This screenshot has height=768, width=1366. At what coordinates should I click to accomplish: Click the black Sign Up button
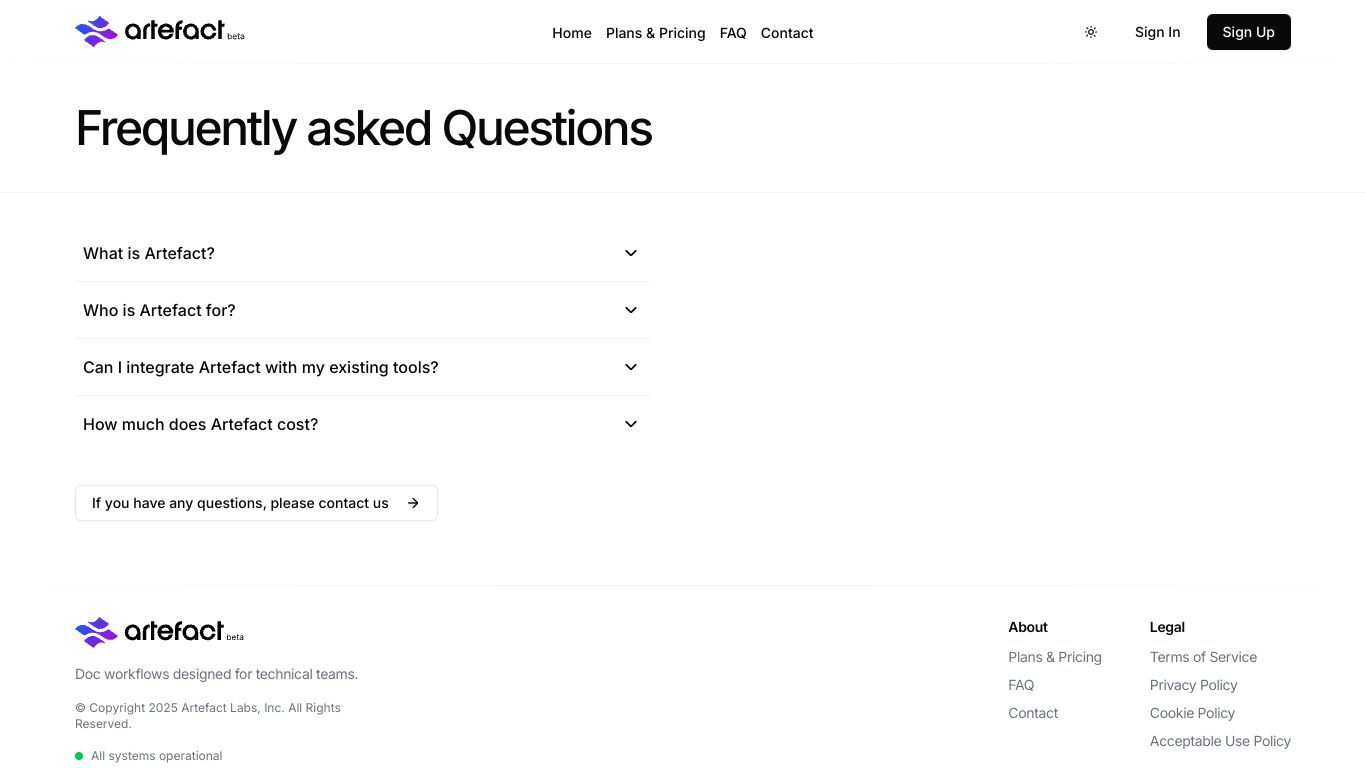(x=1249, y=32)
